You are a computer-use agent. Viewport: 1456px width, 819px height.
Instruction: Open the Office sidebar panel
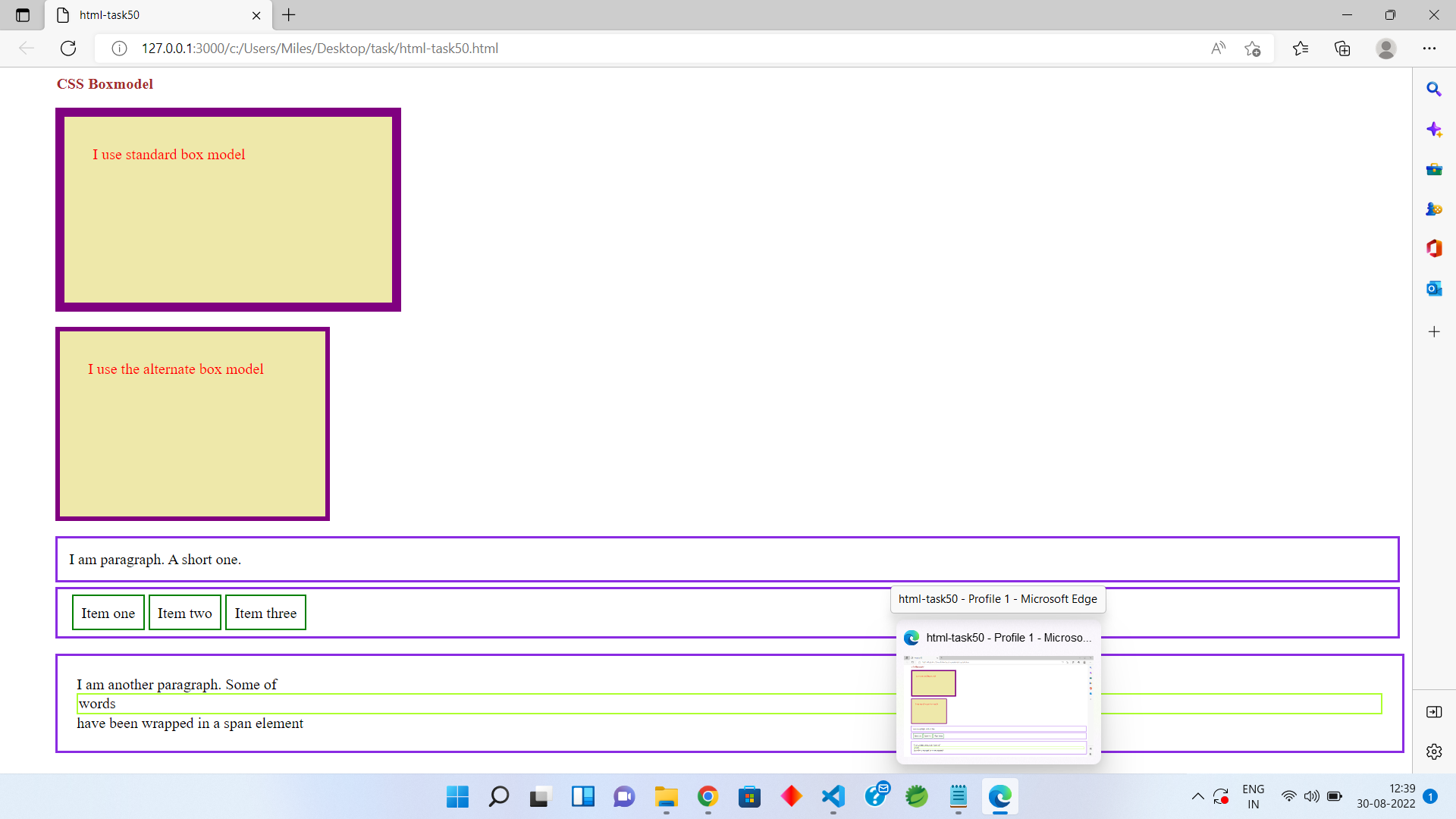coord(1434,248)
